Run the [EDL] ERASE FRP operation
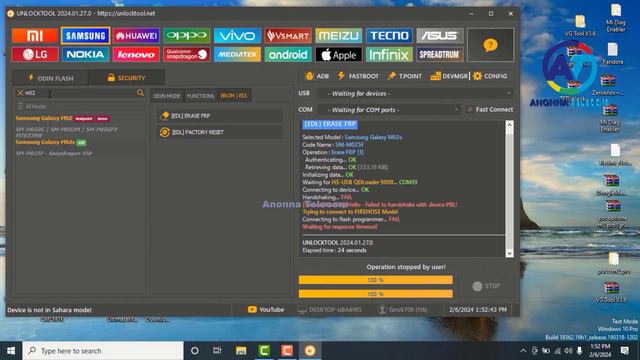Viewport: 640px width, 360px height. (220, 116)
